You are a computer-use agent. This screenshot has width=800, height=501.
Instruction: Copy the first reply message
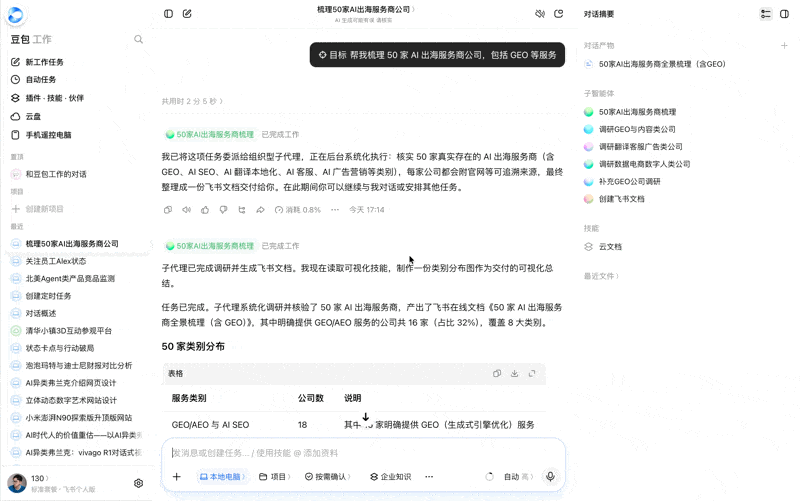click(168, 210)
